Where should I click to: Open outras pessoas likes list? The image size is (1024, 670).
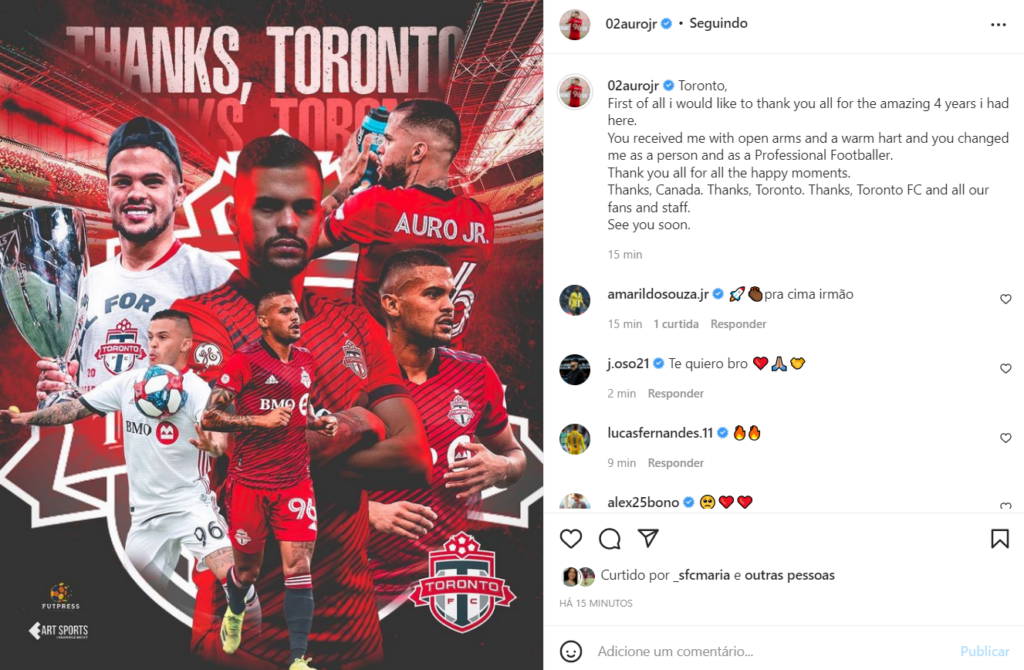(x=790, y=575)
